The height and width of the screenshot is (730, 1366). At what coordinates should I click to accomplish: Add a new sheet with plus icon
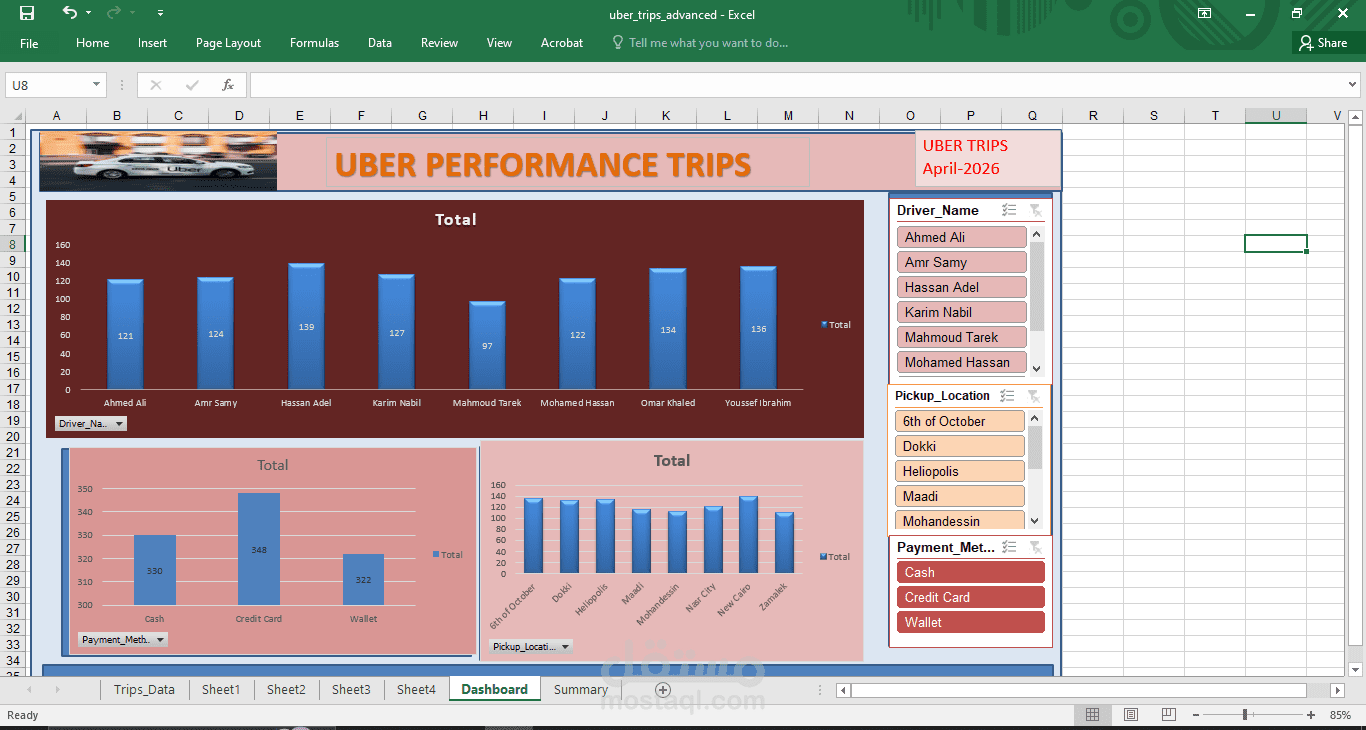662,690
